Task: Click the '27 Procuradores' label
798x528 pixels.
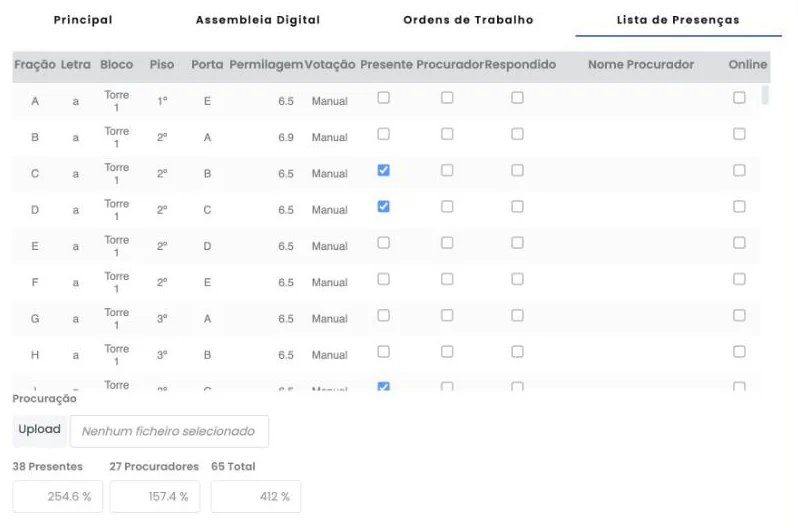Action: [154, 466]
